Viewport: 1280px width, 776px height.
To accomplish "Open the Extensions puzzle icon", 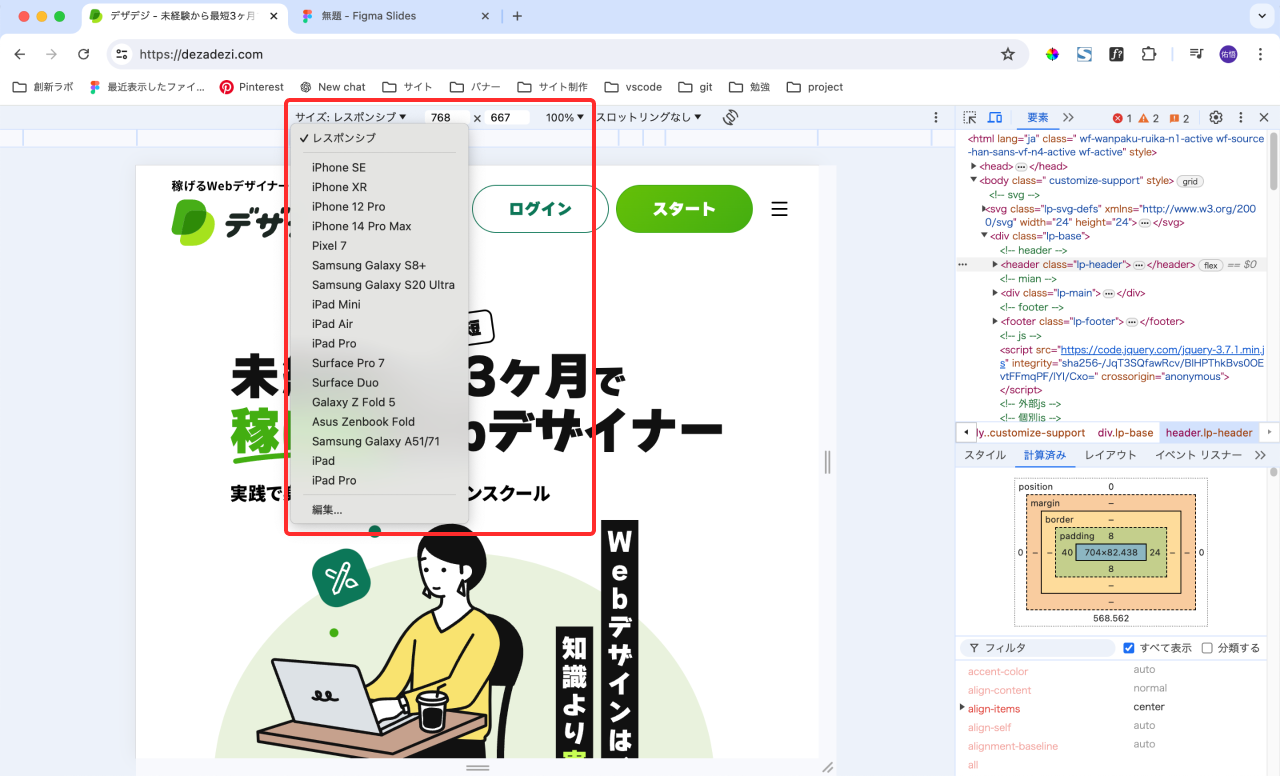I will tap(1148, 54).
